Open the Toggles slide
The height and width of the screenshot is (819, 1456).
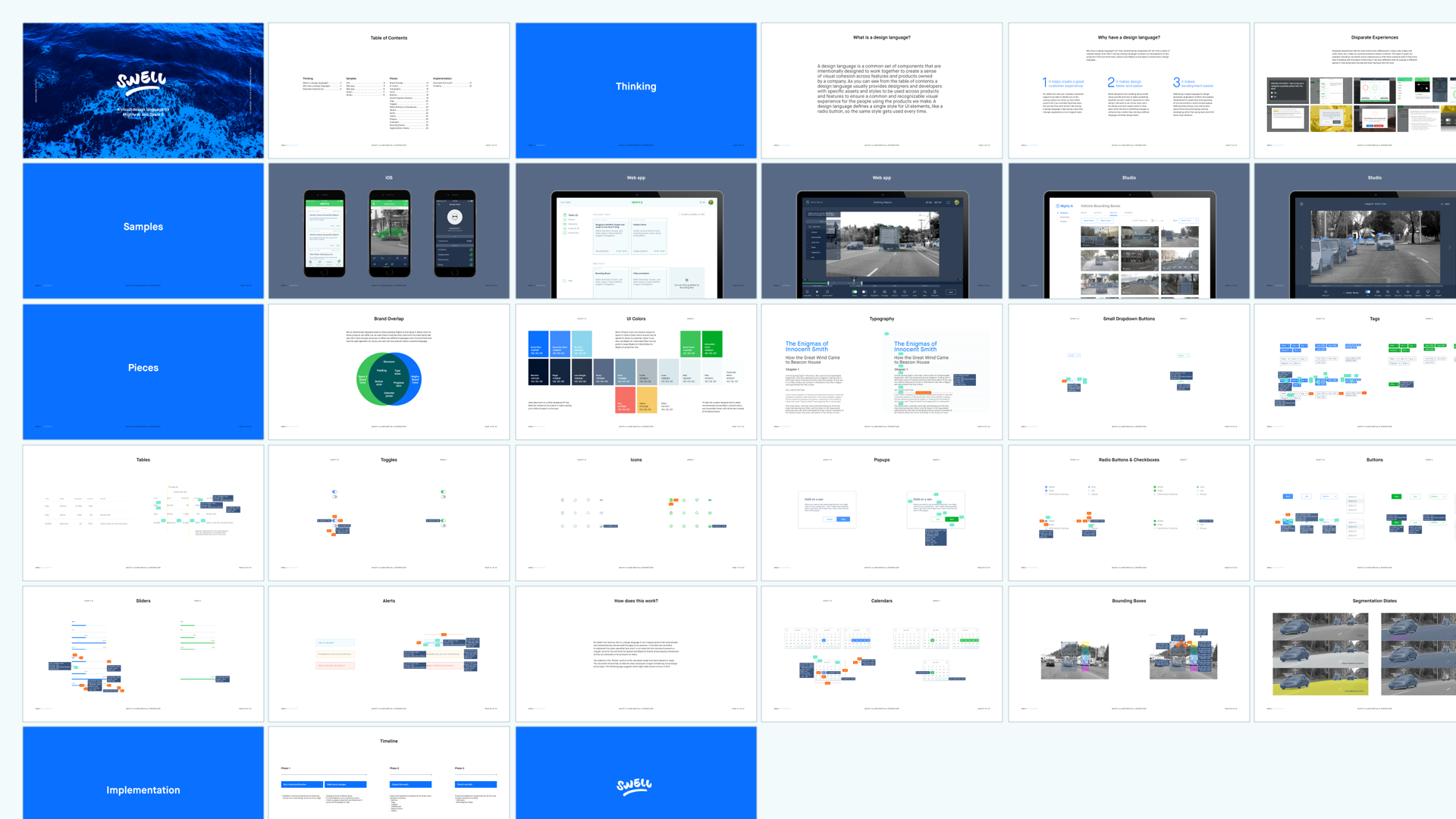pos(389,513)
